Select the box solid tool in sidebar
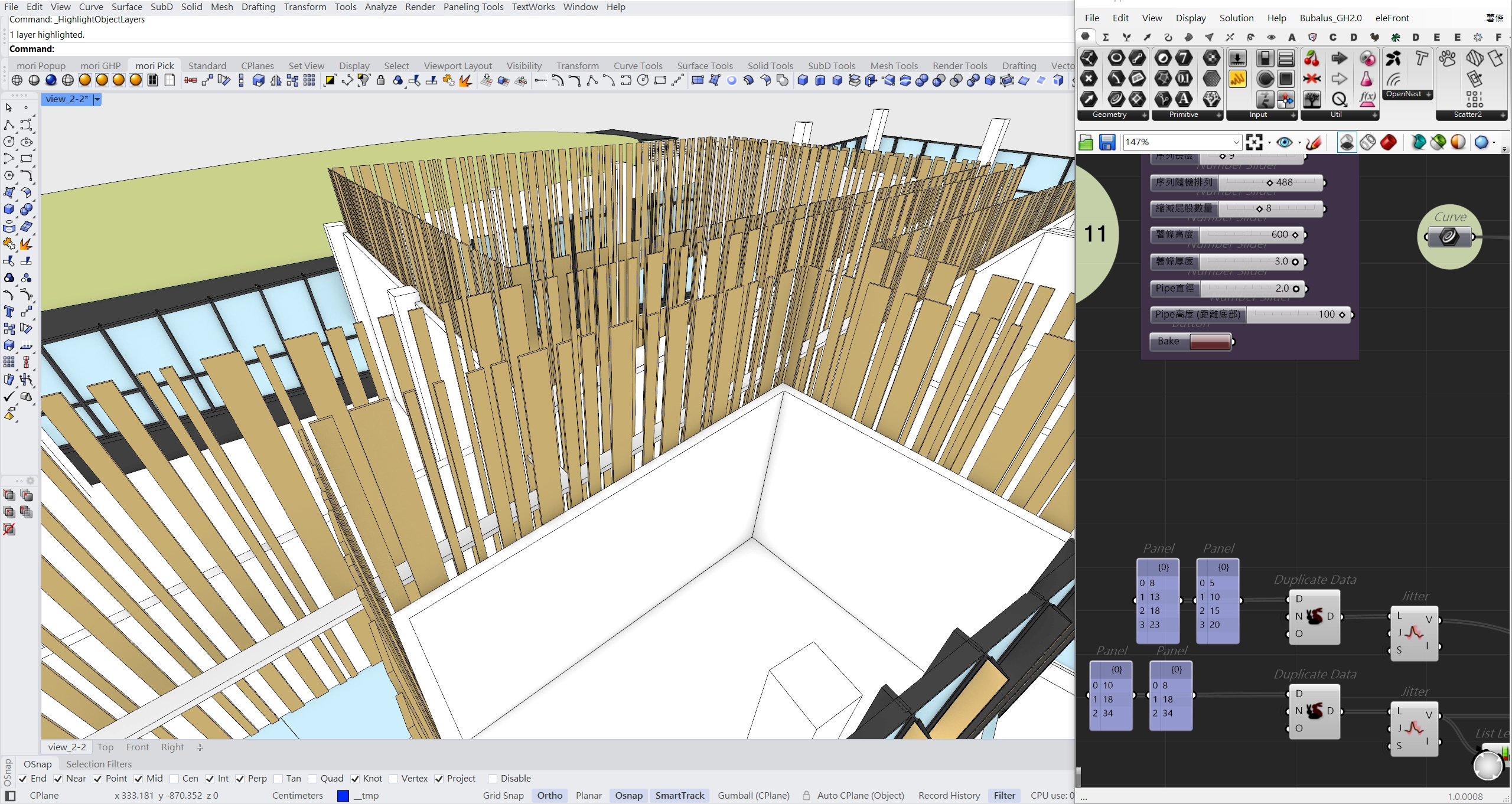1512x804 pixels. [9, 210]
